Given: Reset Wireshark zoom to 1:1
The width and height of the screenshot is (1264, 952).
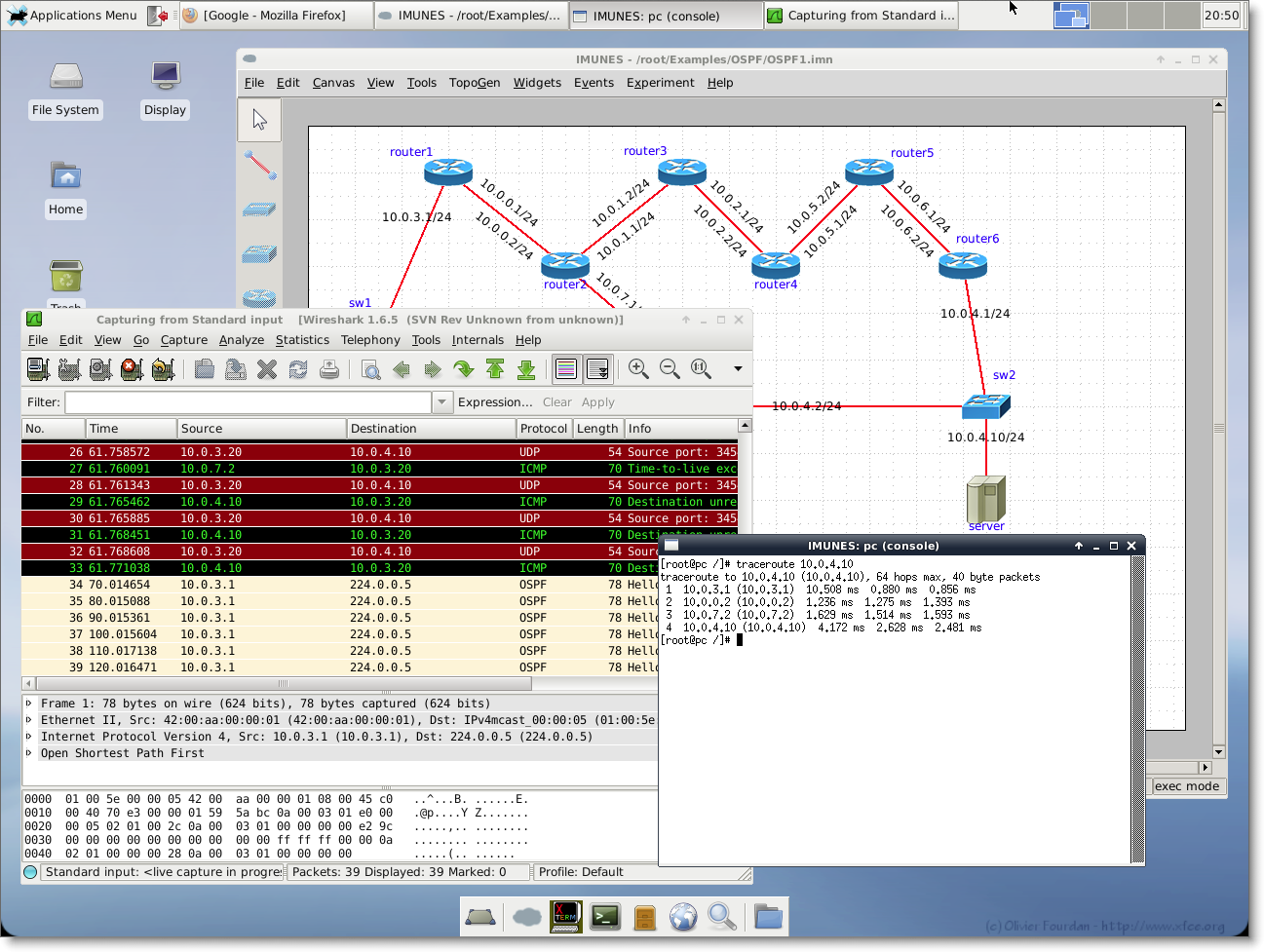Looking at the screenshot, I should (701, 368).
